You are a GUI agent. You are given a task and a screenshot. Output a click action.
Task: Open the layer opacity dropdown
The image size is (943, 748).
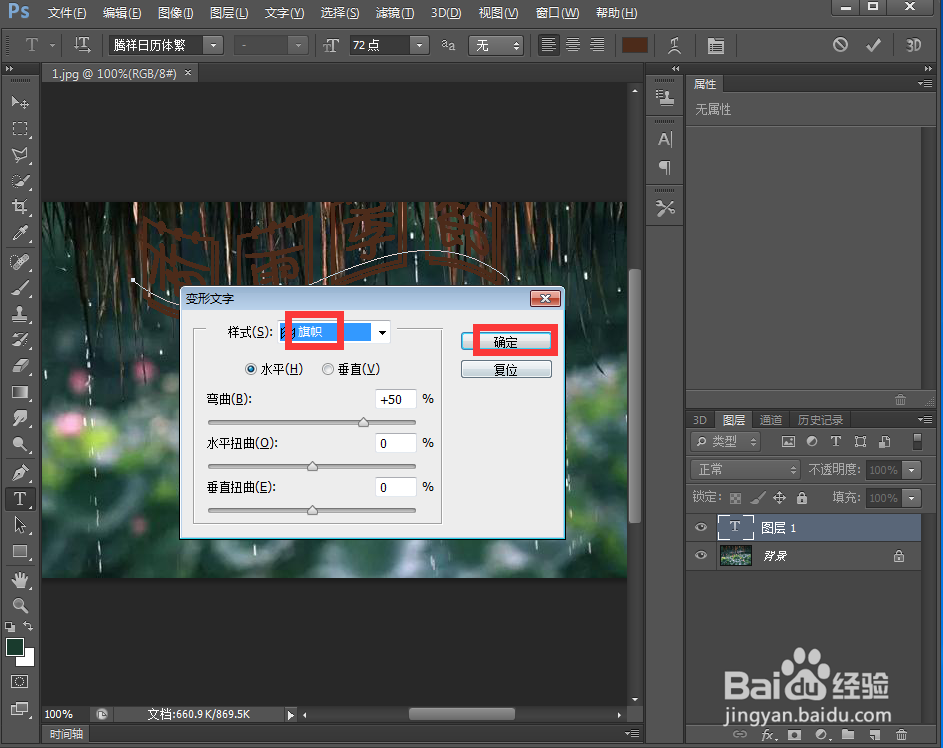pyautogui.click(x=912, y=470)
